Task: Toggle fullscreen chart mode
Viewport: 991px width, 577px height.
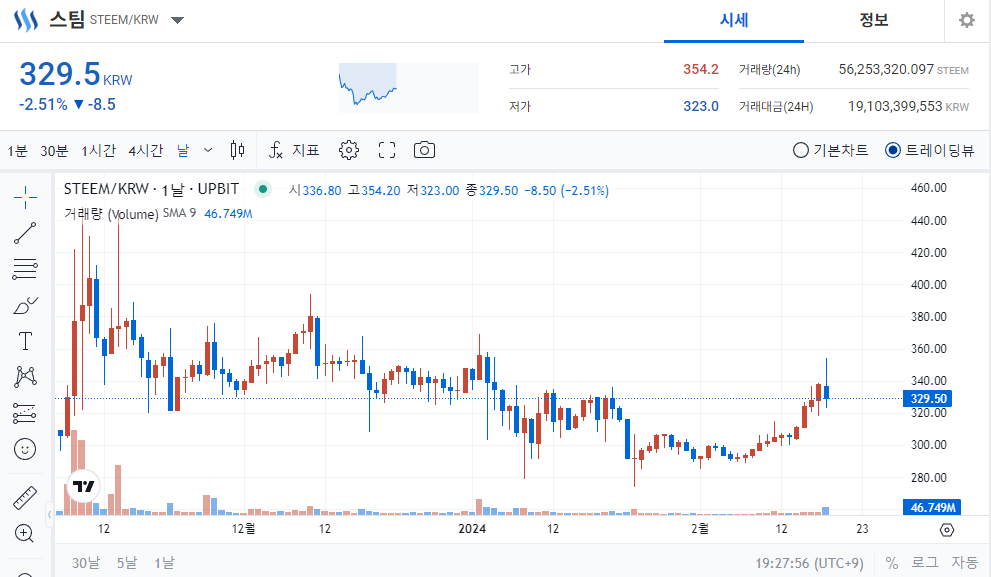Action: pos(387,150)
